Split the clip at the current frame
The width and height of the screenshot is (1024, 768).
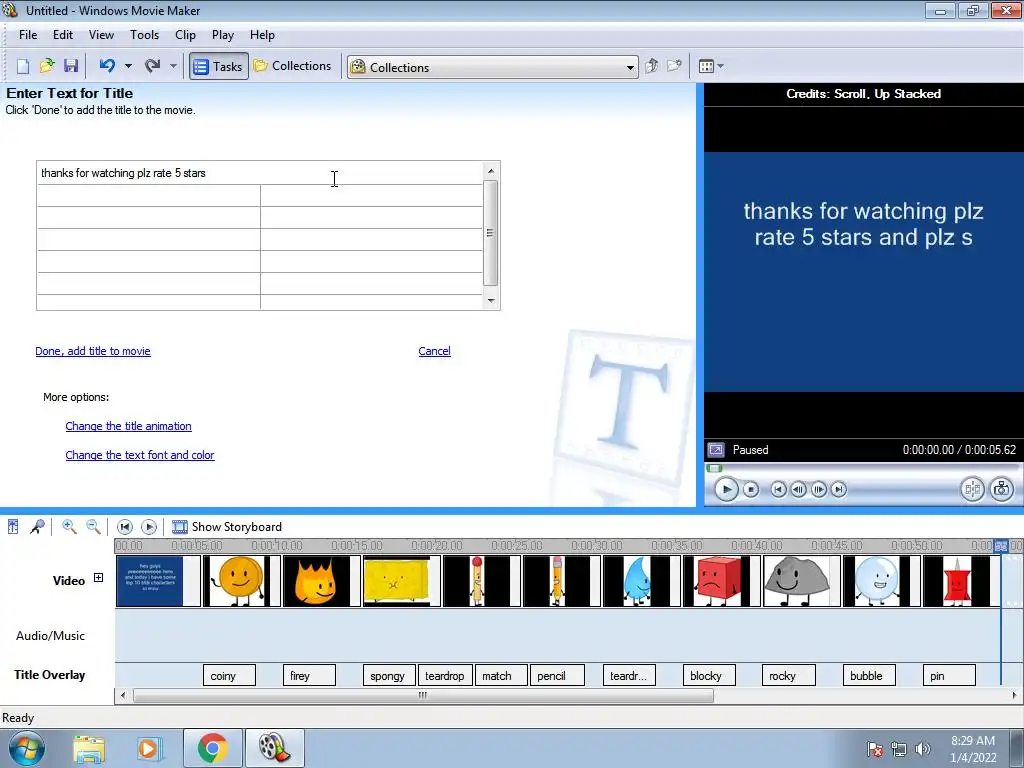point(972,489)
